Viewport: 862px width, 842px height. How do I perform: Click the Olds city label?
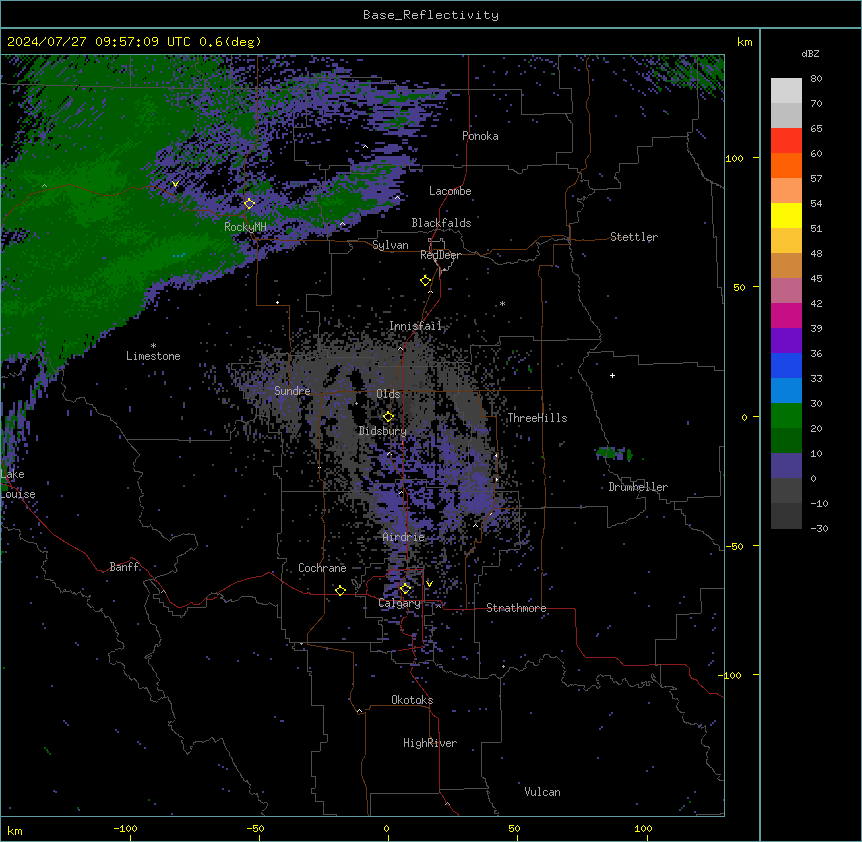click(x=388, y=394)
